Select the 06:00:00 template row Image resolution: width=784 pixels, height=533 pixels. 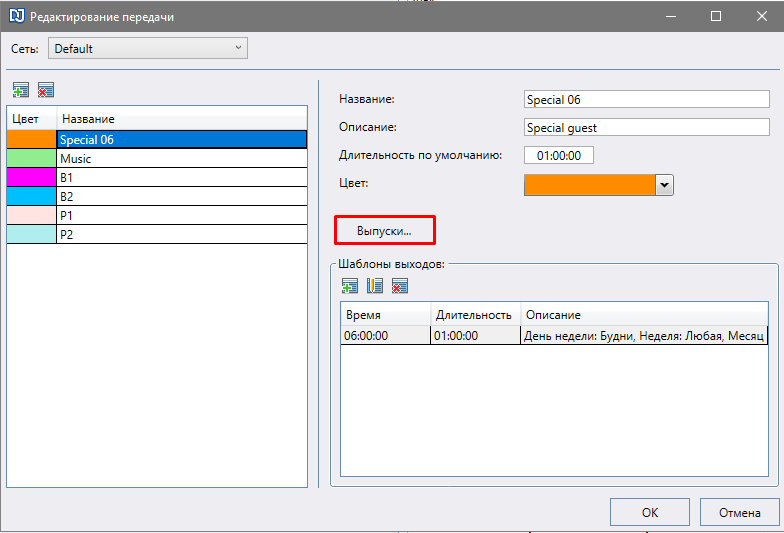(554, 335)
